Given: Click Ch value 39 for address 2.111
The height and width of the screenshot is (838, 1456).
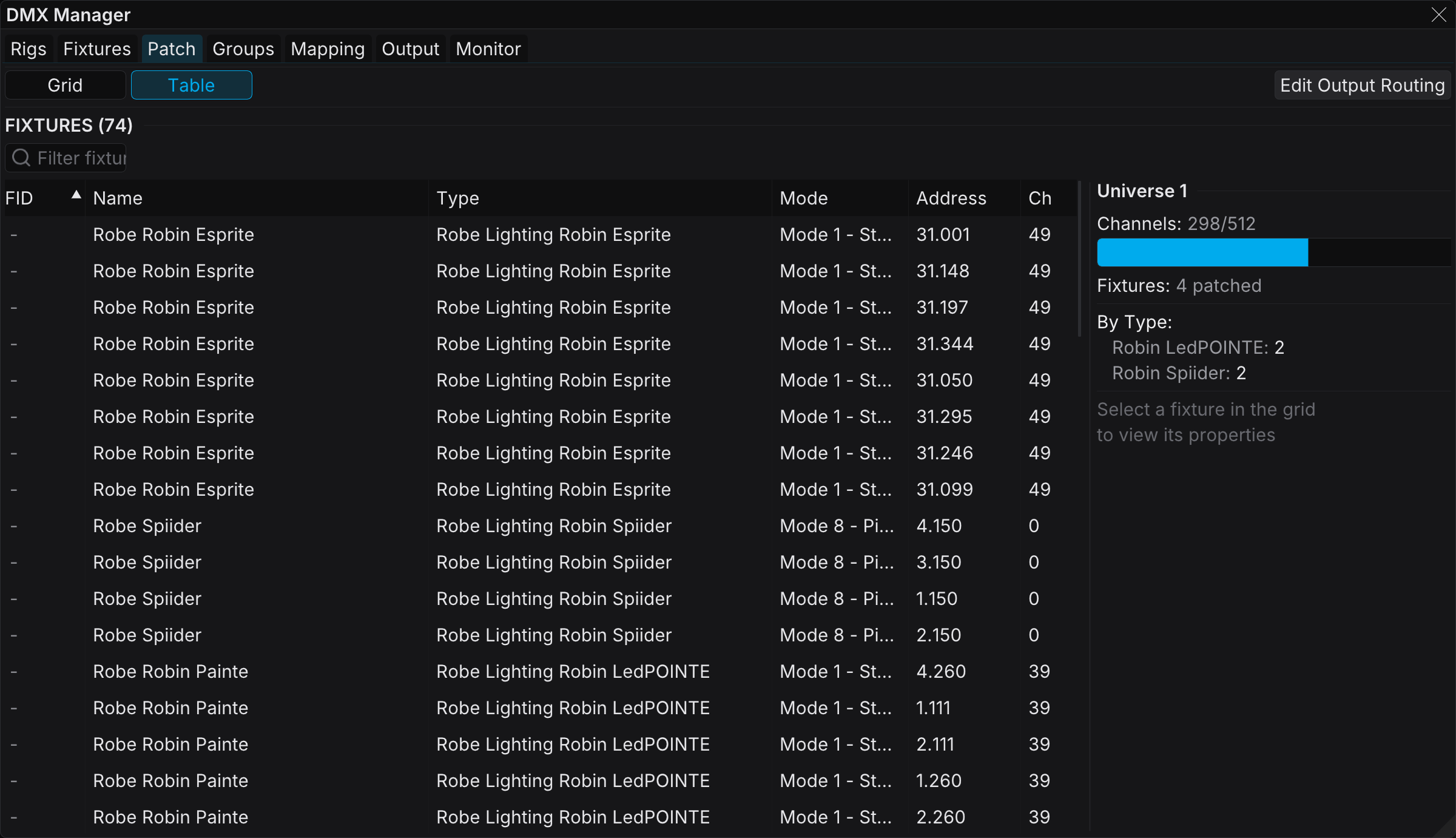Looking at the screenshot, I should pyautogui.click(x=1039, y=745).
